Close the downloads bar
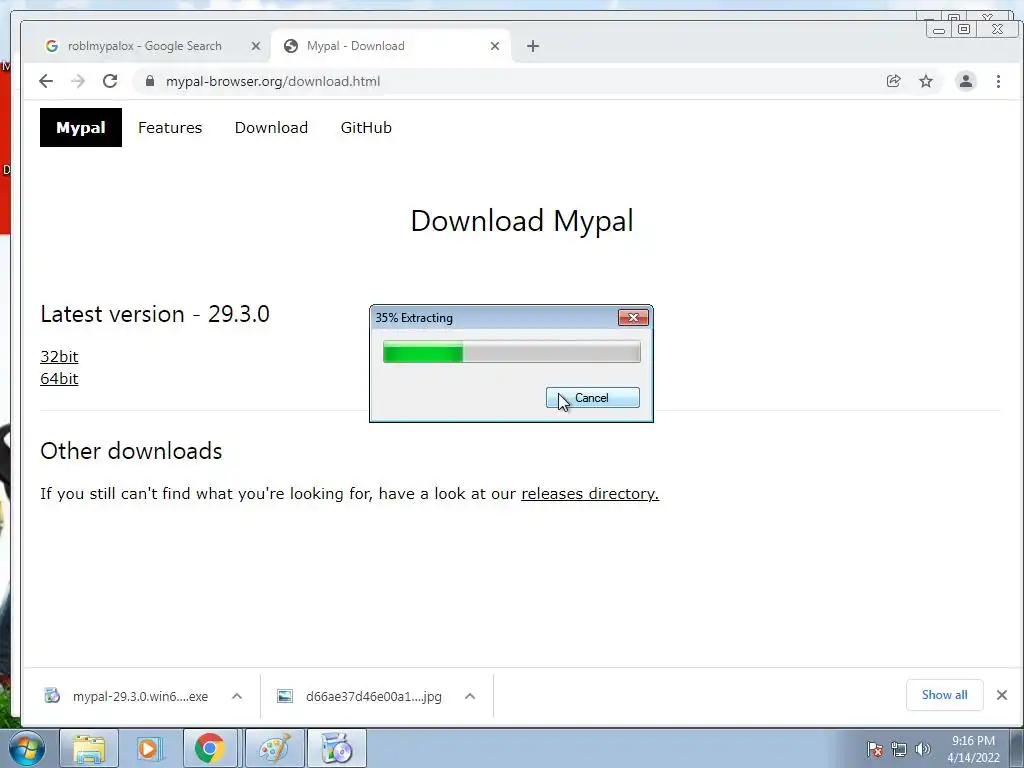 click(x=1002, y=695)
